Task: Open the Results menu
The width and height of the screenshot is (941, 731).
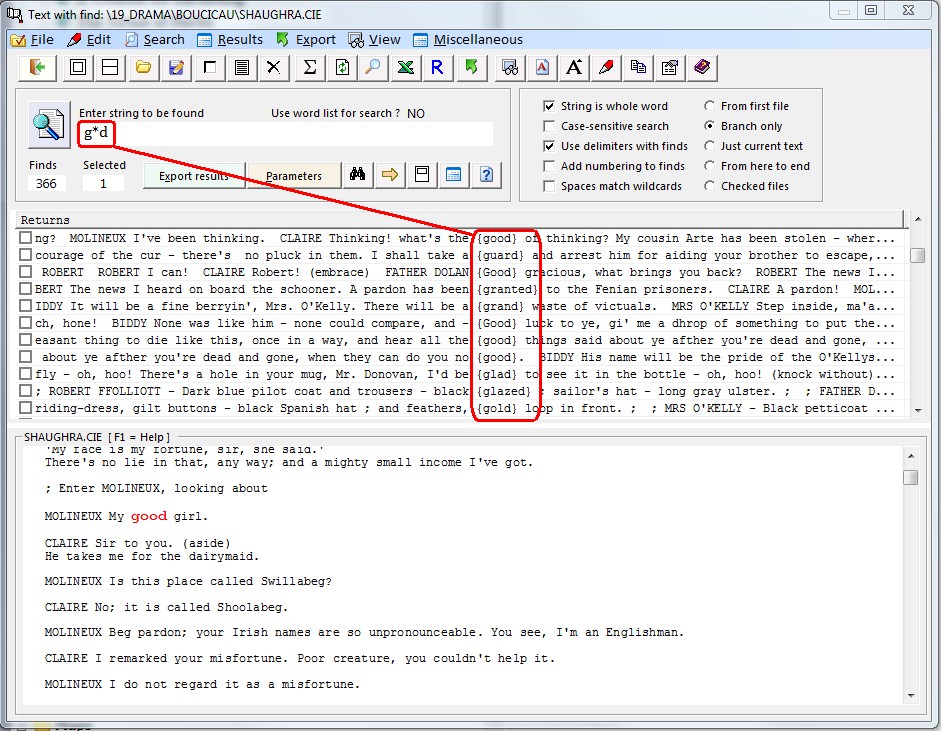Action: pos(230,40)
